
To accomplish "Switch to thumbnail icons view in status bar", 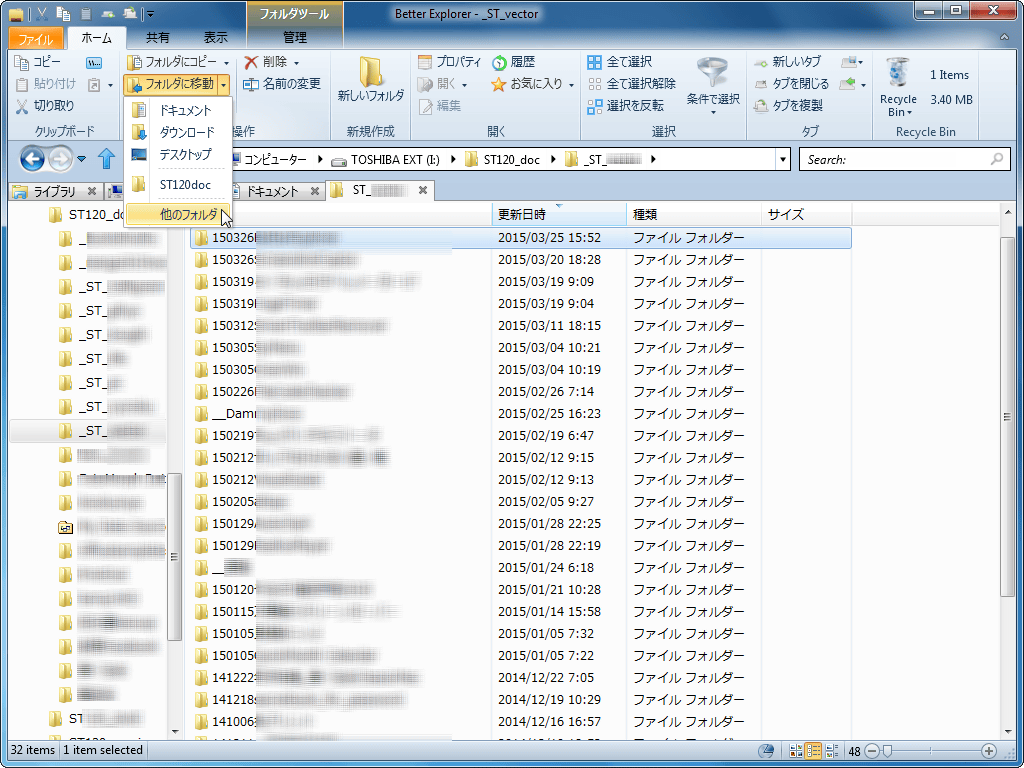I will pyautogui.click(x=797, y=751).
